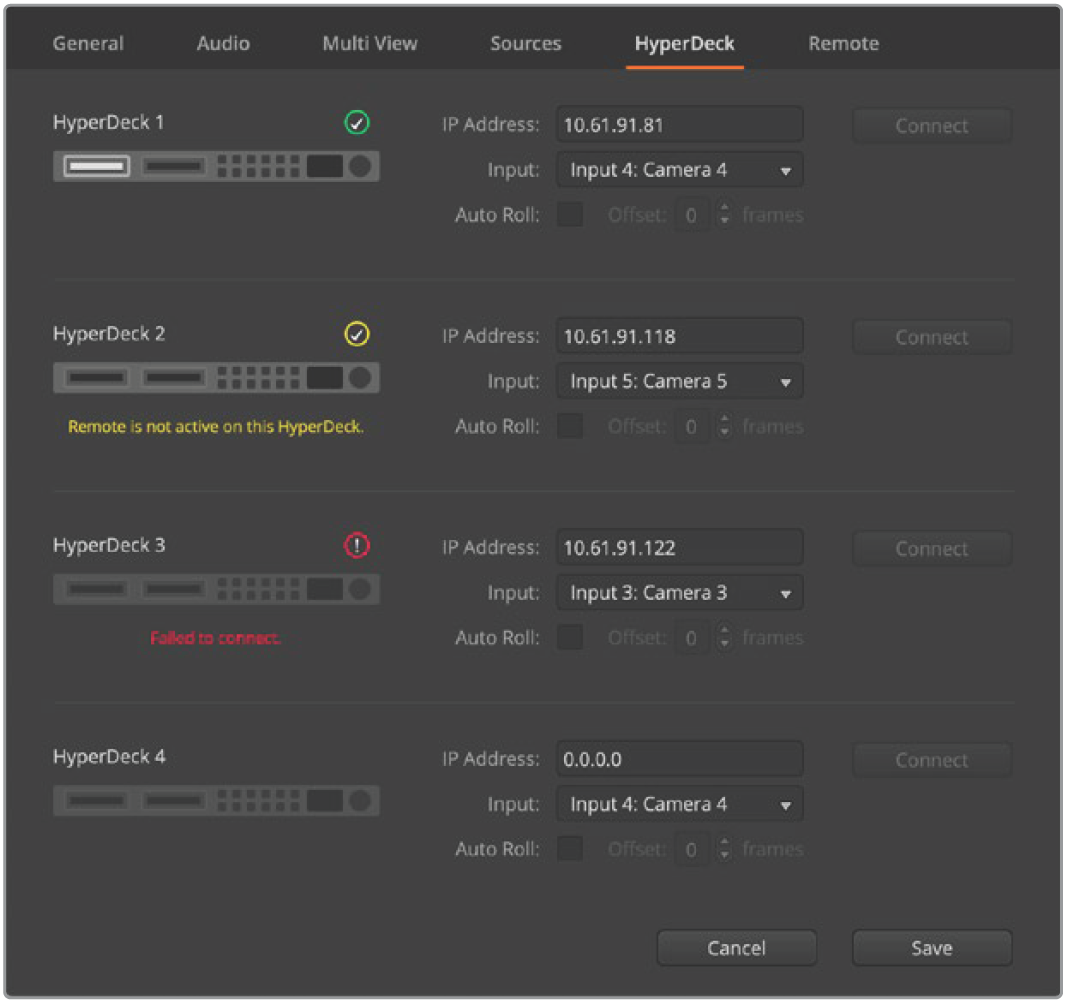Click the yellow status icon for HyperDeck 2

356,334
